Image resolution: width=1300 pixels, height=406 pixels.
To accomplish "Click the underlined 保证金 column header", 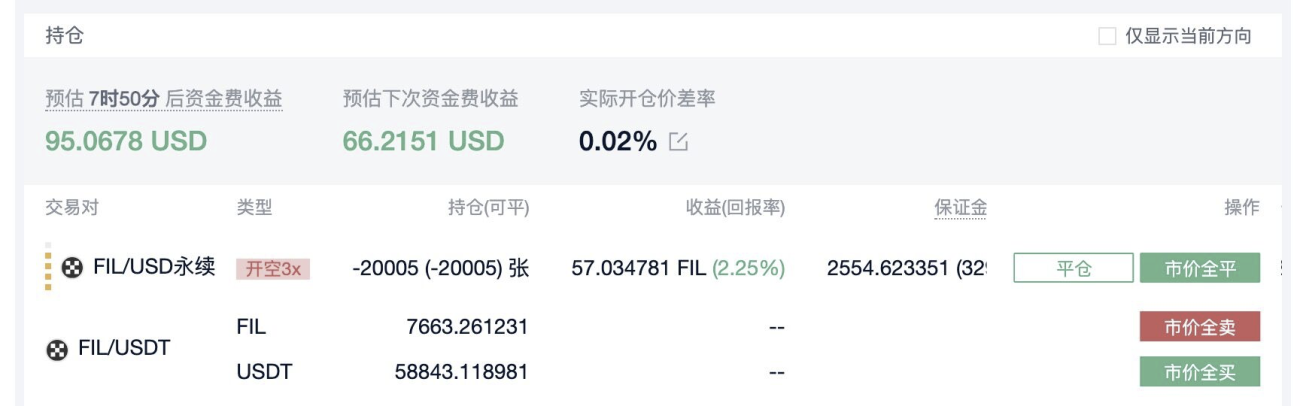I will tap(961, 207).
